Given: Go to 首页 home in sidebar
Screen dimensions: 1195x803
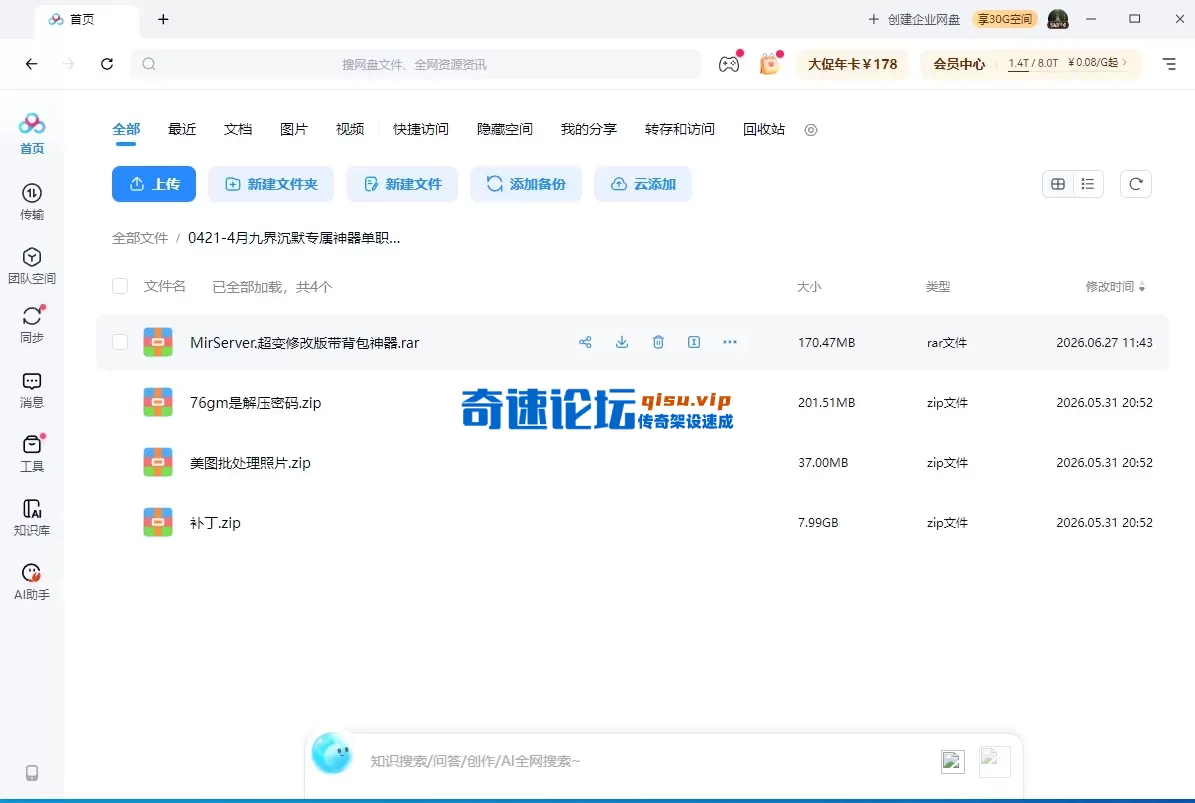Looking at the screenshot, I should (x=31, y=134).
